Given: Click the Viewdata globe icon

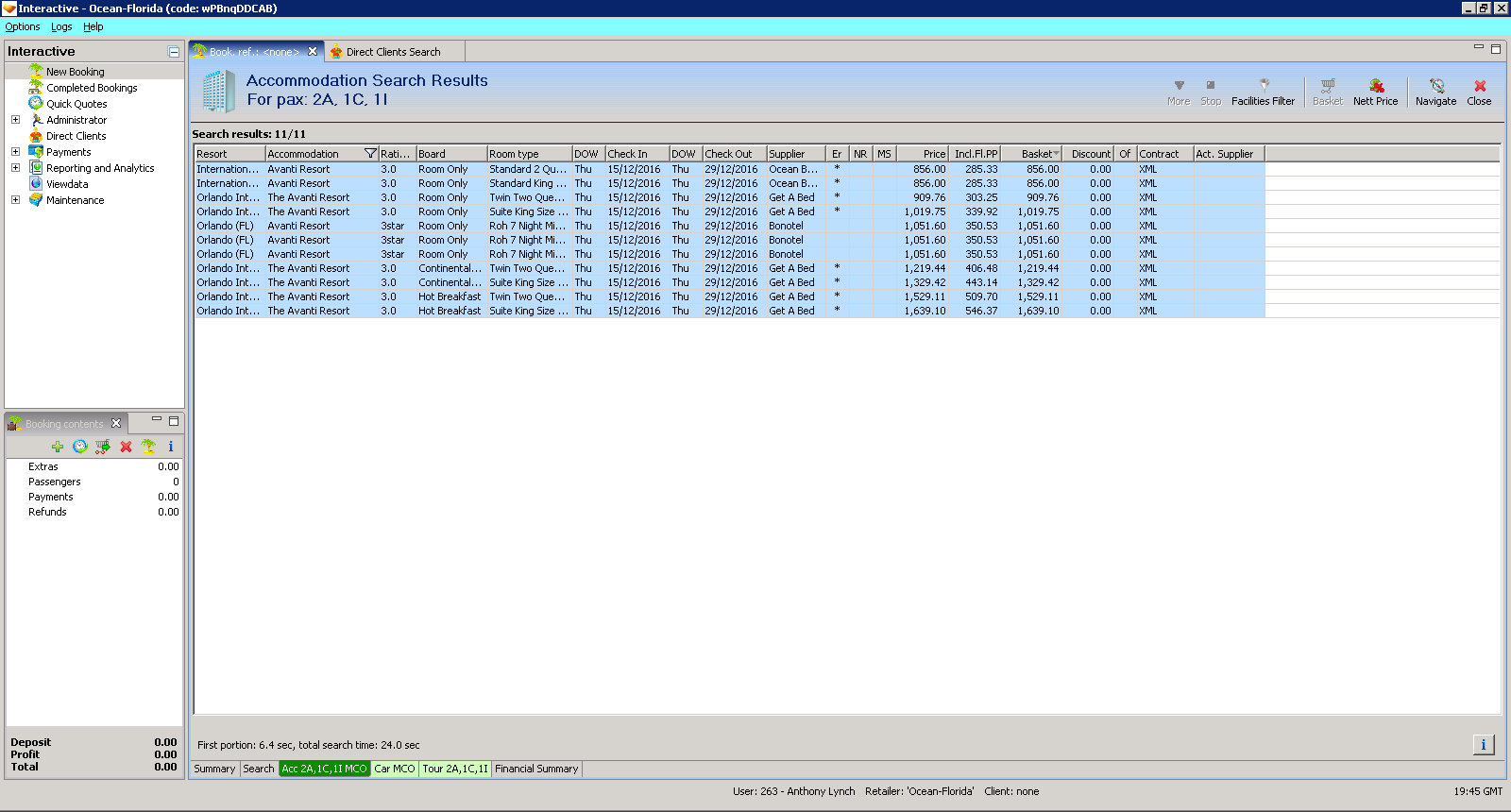Looking at the screenshot, I should (x=36, y=183).
